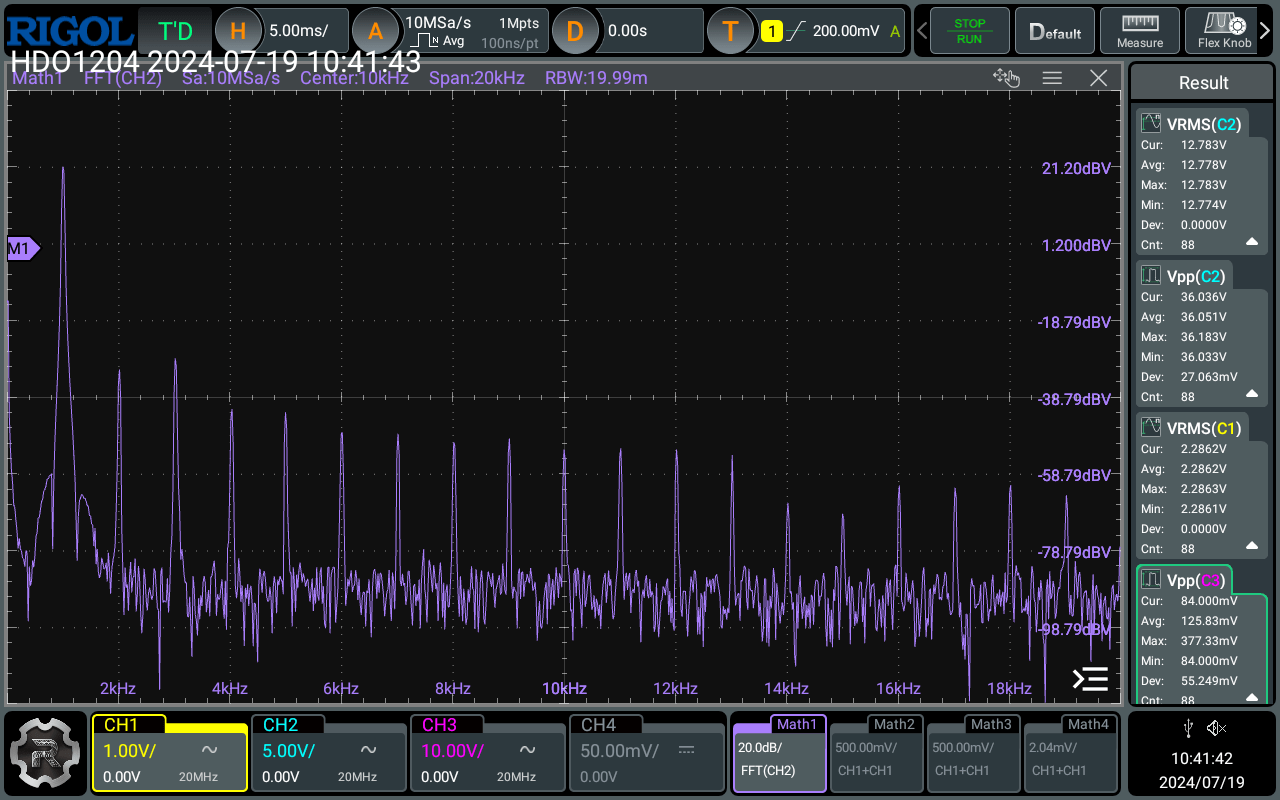Open the Delay (D) settings
This screenshot has width=1280, height=800.
tap(574, 31)
